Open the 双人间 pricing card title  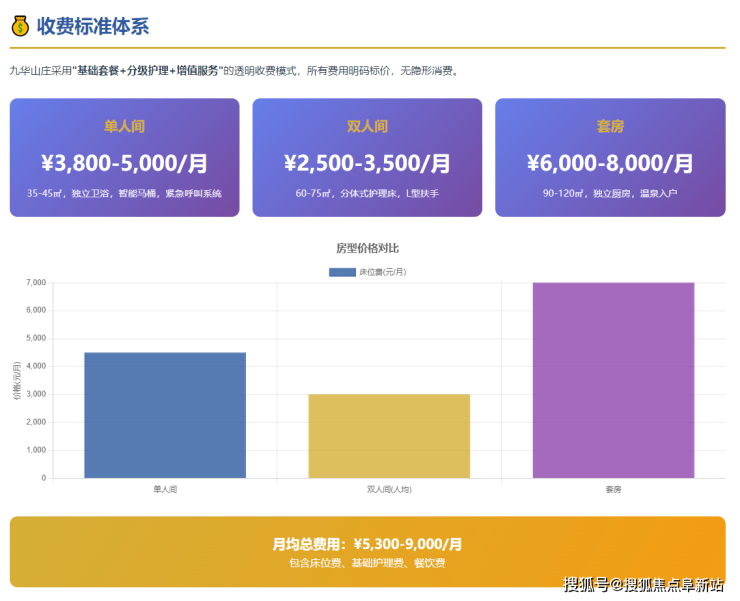click(367, 127)
